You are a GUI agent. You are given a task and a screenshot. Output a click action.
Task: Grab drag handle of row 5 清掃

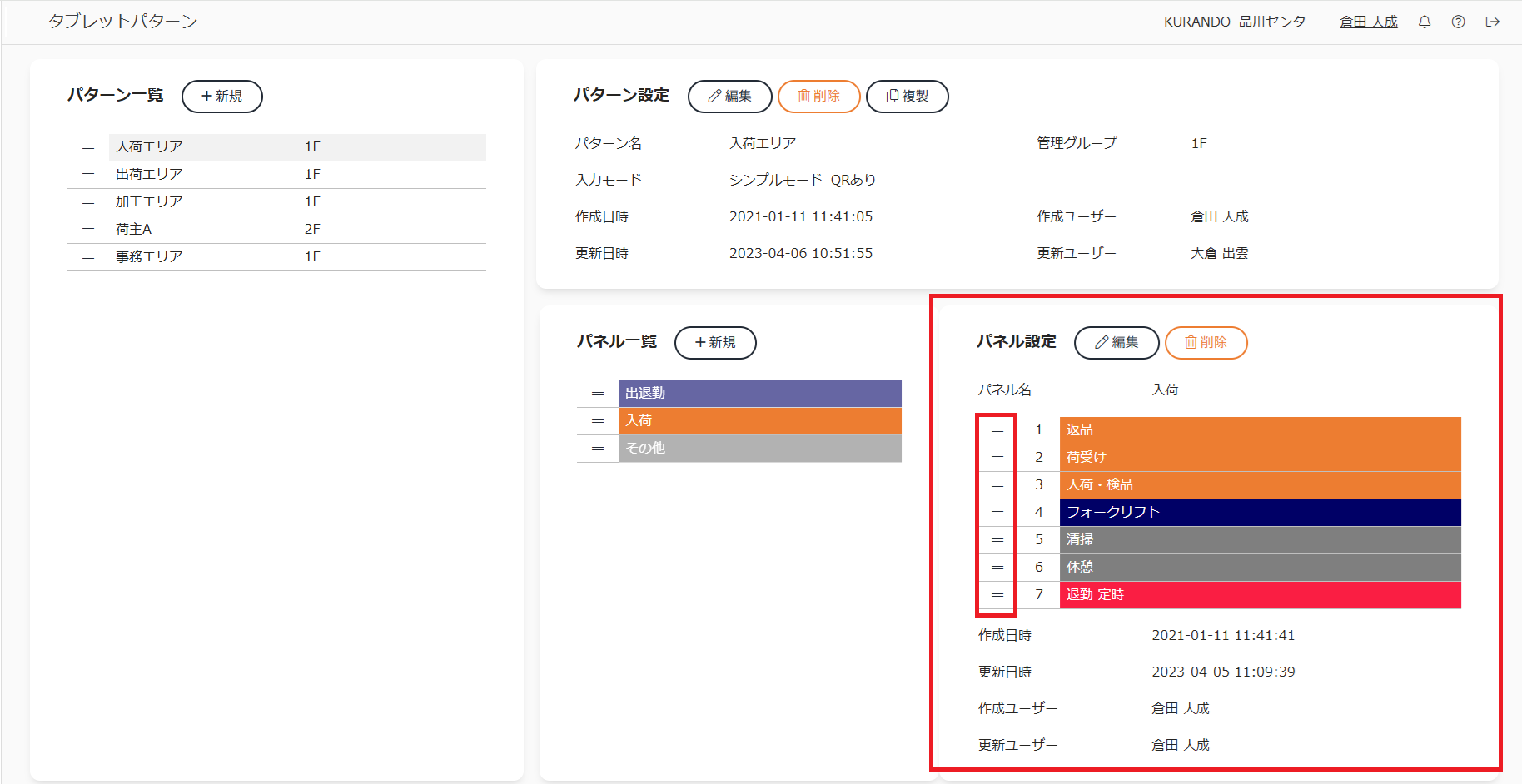coord(997,540)
